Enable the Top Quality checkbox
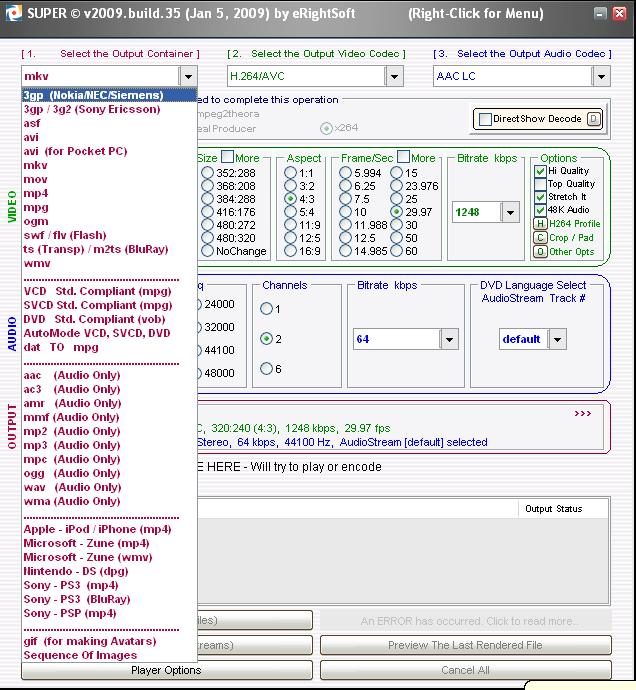Viewport: 636px width, 690px height. [x=540, y=184]
